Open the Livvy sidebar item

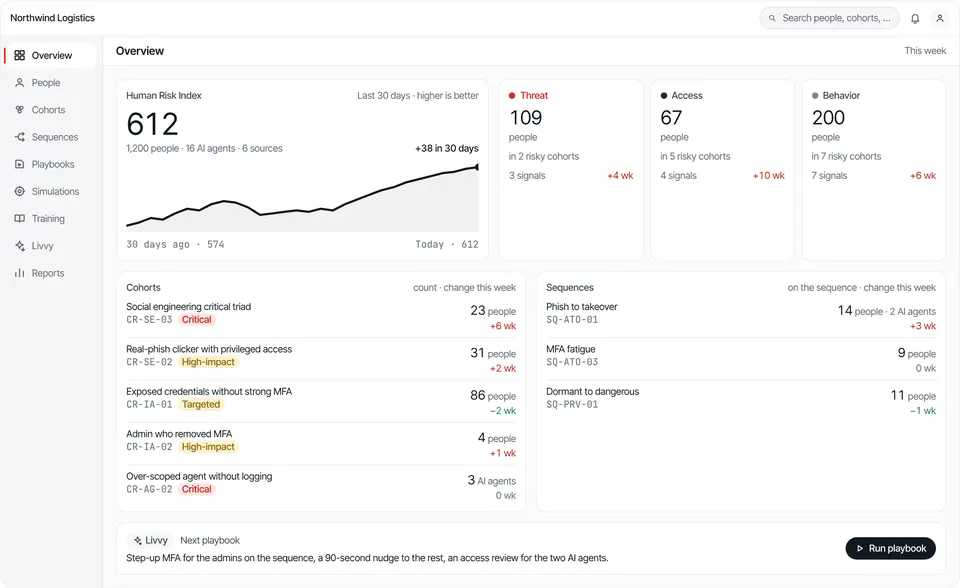point(50,246)
